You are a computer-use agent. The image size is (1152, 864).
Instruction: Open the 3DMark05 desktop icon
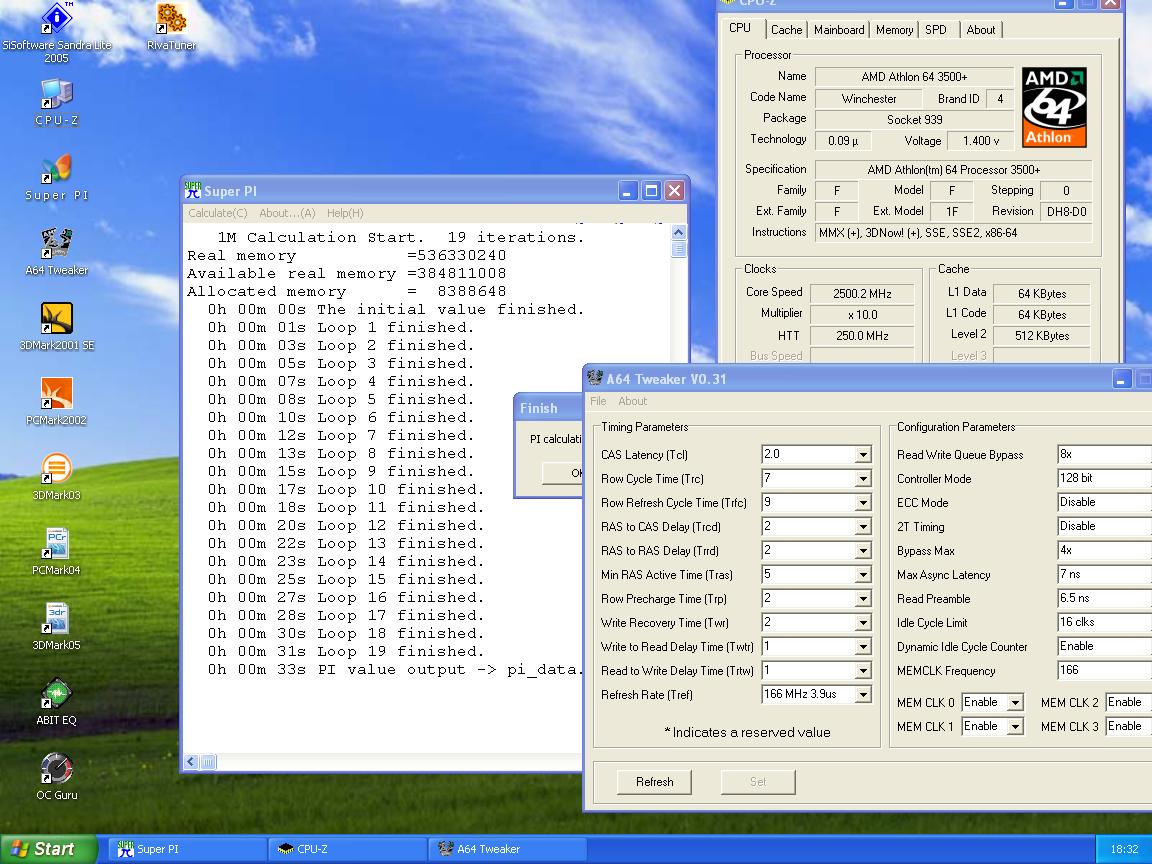56,620
